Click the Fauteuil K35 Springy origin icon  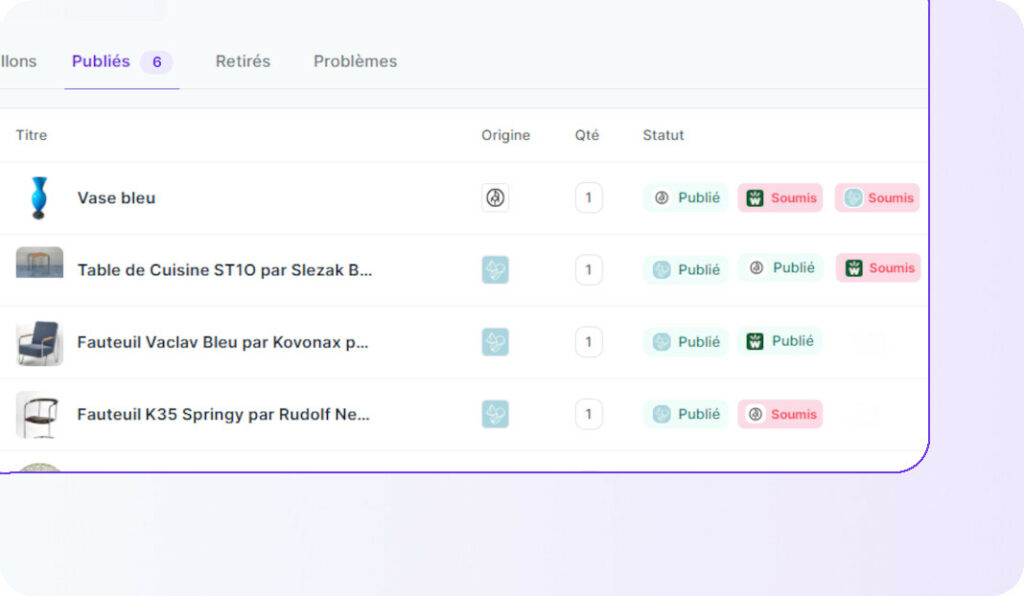click(x=495, y=414)
